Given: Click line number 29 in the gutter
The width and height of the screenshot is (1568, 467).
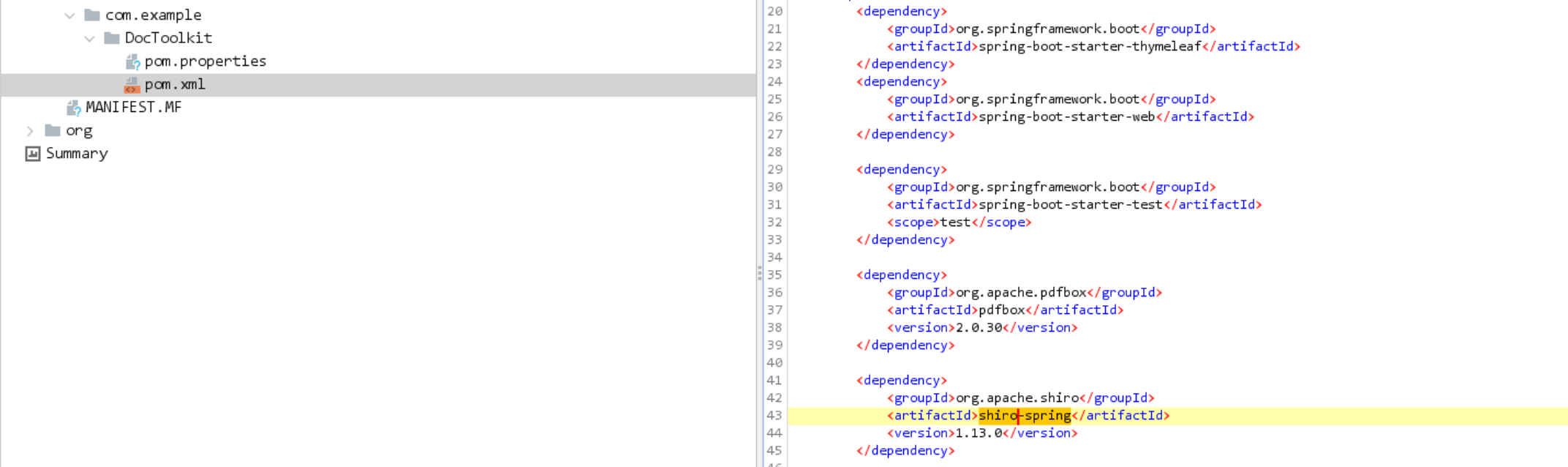Looking at the screenshot, I should (x=774, y=169).
